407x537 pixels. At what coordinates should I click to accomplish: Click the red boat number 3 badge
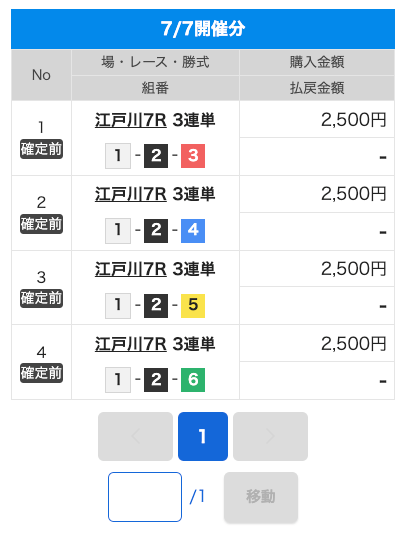(193, 156)
